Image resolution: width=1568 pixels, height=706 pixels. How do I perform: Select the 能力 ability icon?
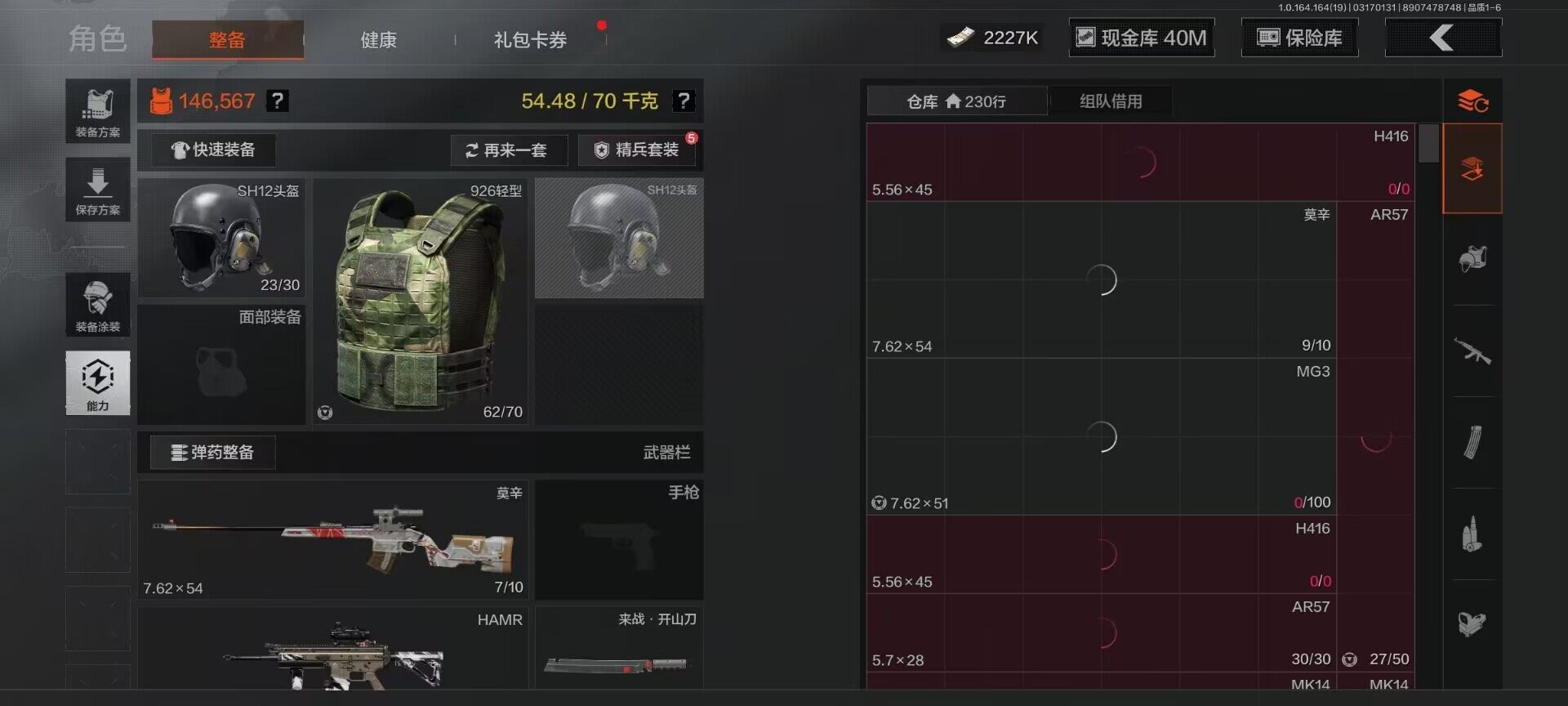(98, 383)
